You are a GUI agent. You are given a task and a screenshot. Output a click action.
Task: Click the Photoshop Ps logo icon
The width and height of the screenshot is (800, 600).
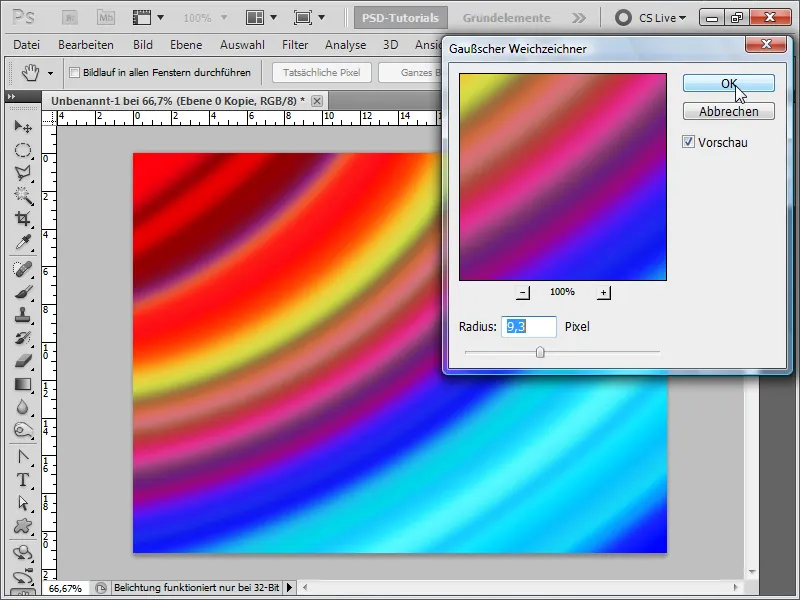pos(23,18)
